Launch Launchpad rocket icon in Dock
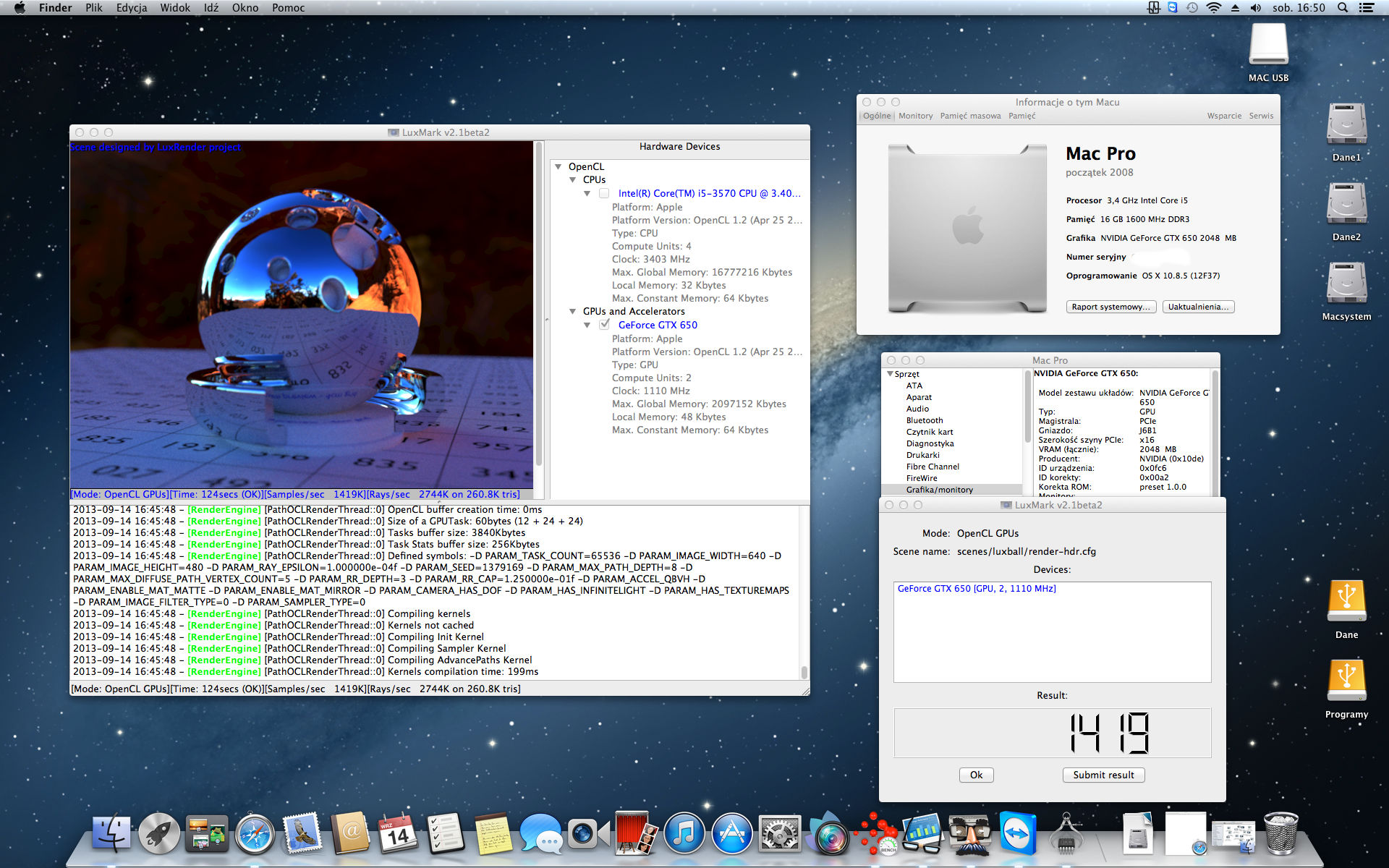This screenshot has height=868, width=1389. [159, 833]
